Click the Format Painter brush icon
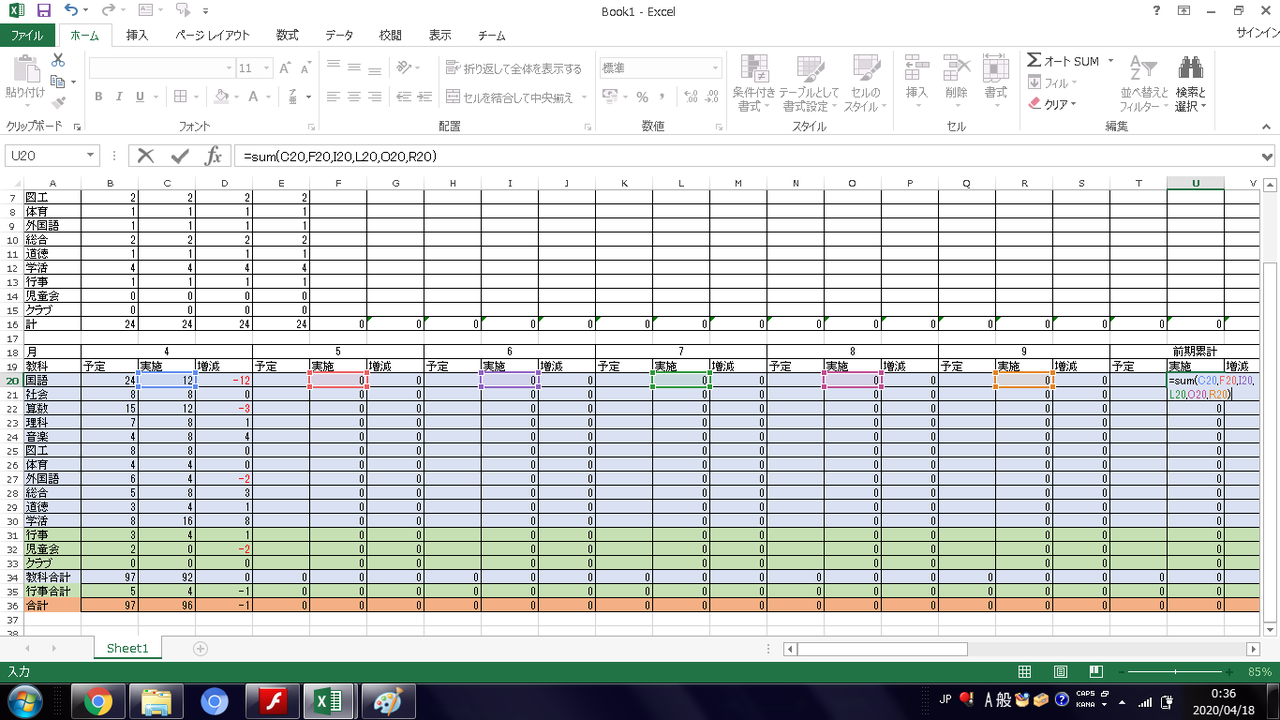 (58, 102)
